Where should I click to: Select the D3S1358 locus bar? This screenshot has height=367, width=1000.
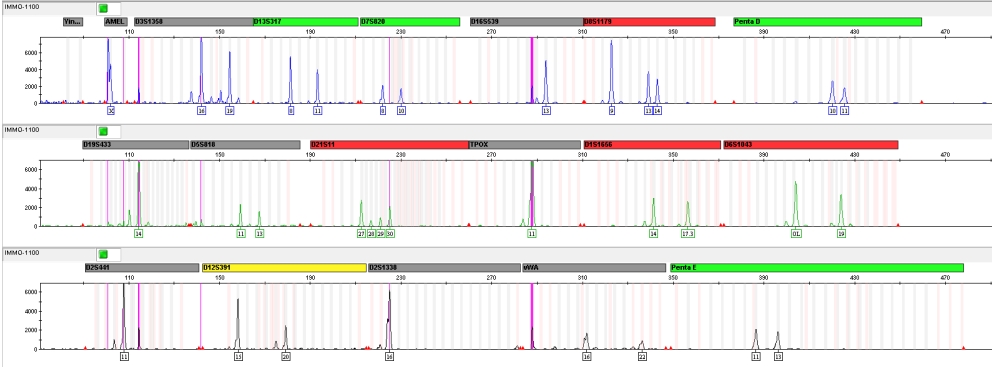click(194, 22)
